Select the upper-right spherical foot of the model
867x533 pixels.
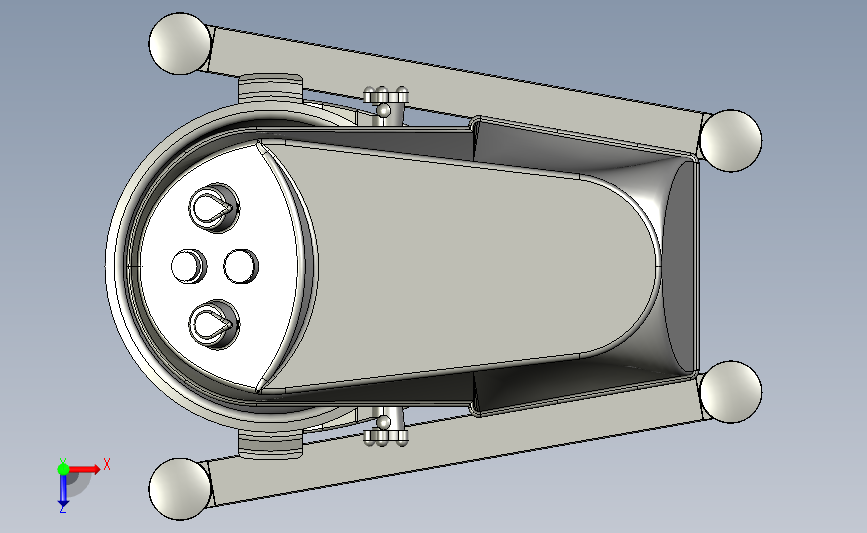point(730,140)
